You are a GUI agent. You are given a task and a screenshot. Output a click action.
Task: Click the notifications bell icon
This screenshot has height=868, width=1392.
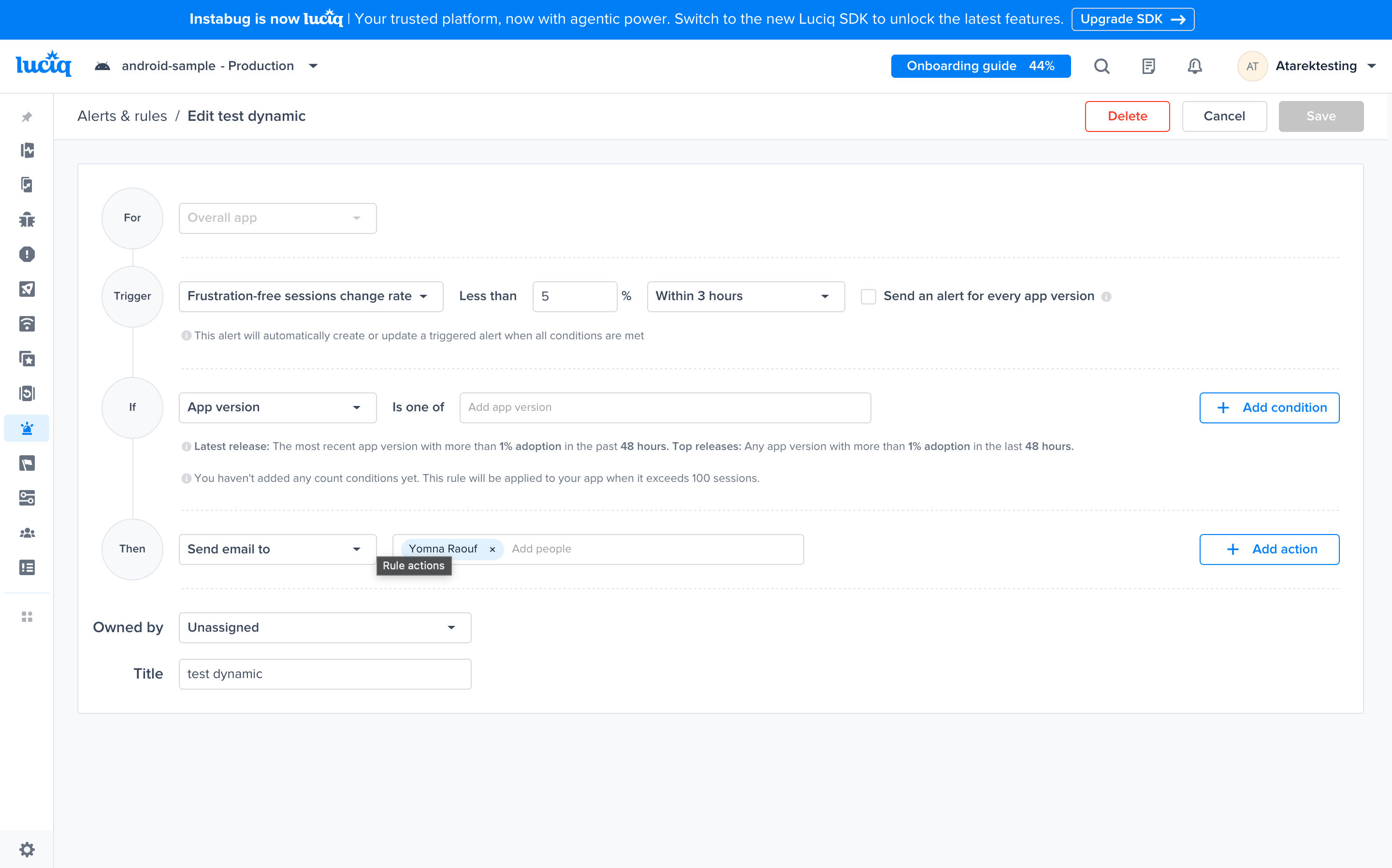pos(1194,66)
